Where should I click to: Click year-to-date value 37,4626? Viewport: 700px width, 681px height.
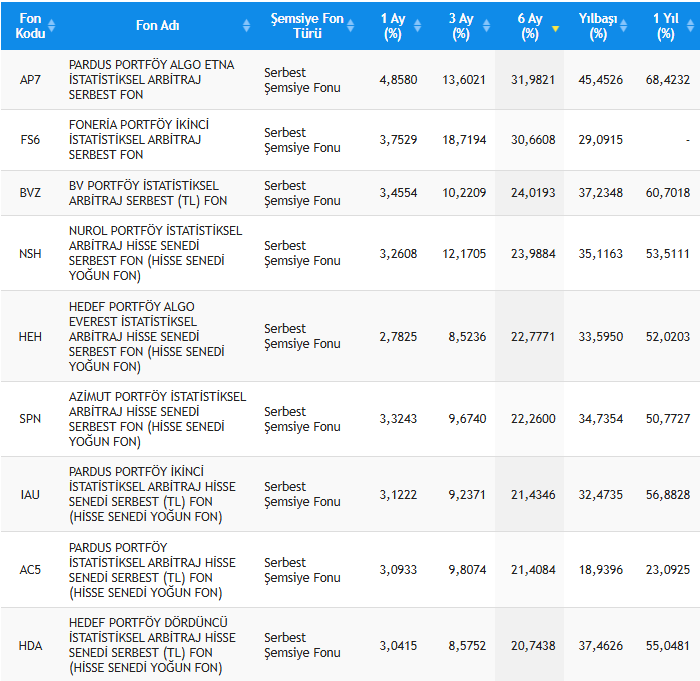[600, 646]
